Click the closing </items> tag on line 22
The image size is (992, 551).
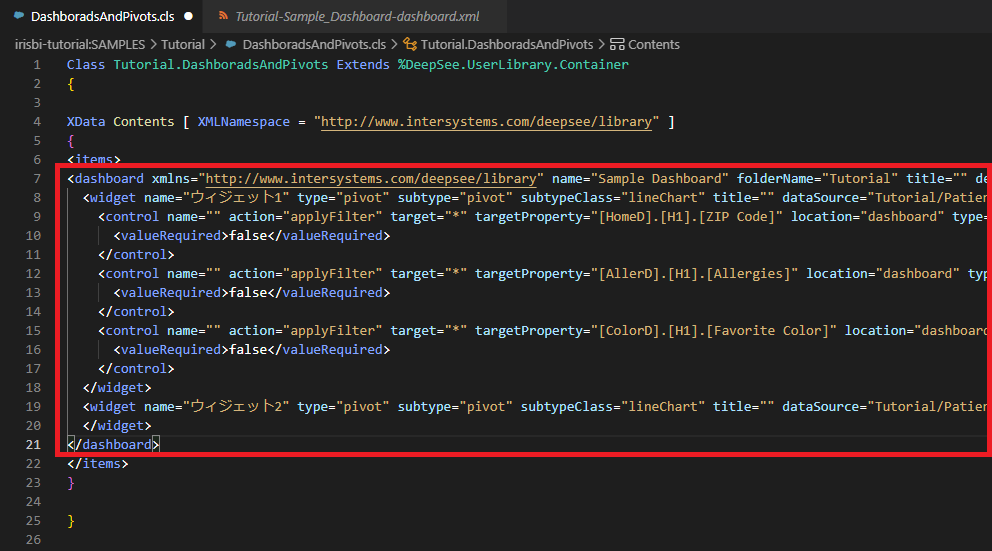[97, 463]
